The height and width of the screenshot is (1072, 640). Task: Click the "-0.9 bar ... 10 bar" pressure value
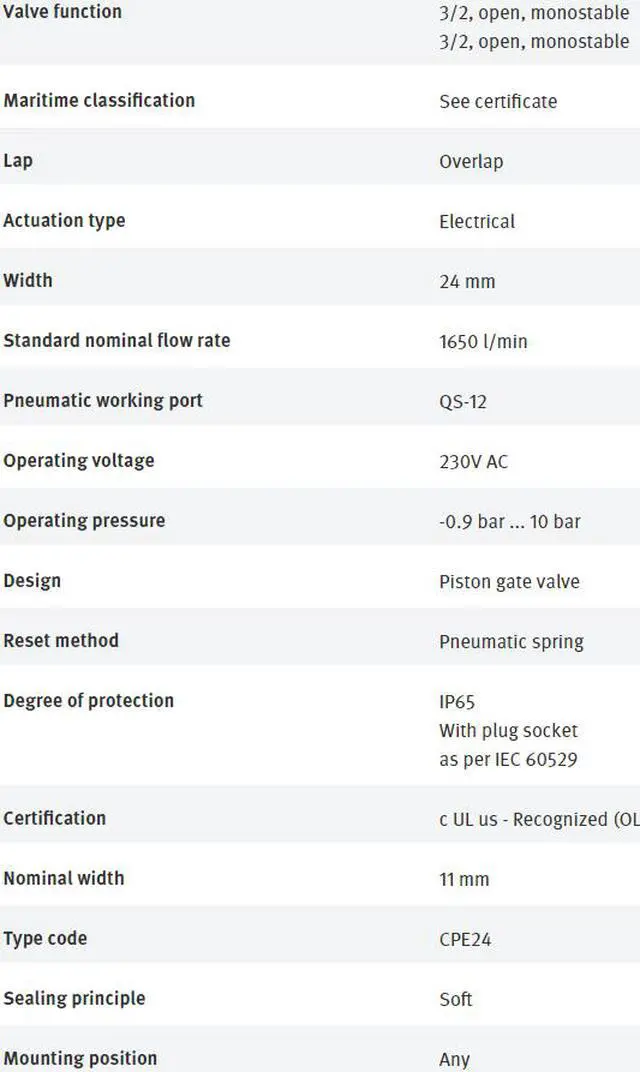510,521
